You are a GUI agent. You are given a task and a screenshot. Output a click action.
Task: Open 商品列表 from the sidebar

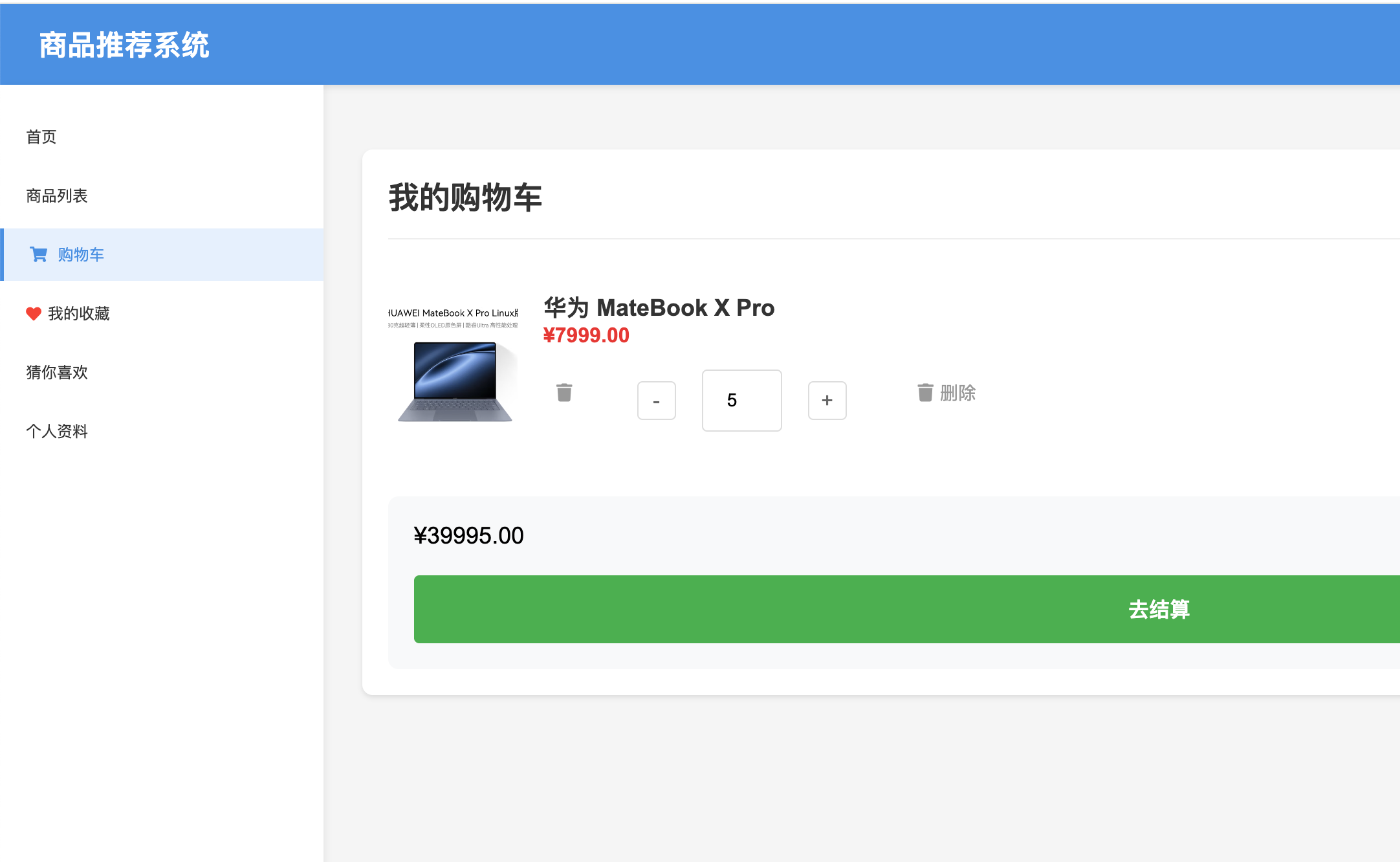[x=57, y=196]
